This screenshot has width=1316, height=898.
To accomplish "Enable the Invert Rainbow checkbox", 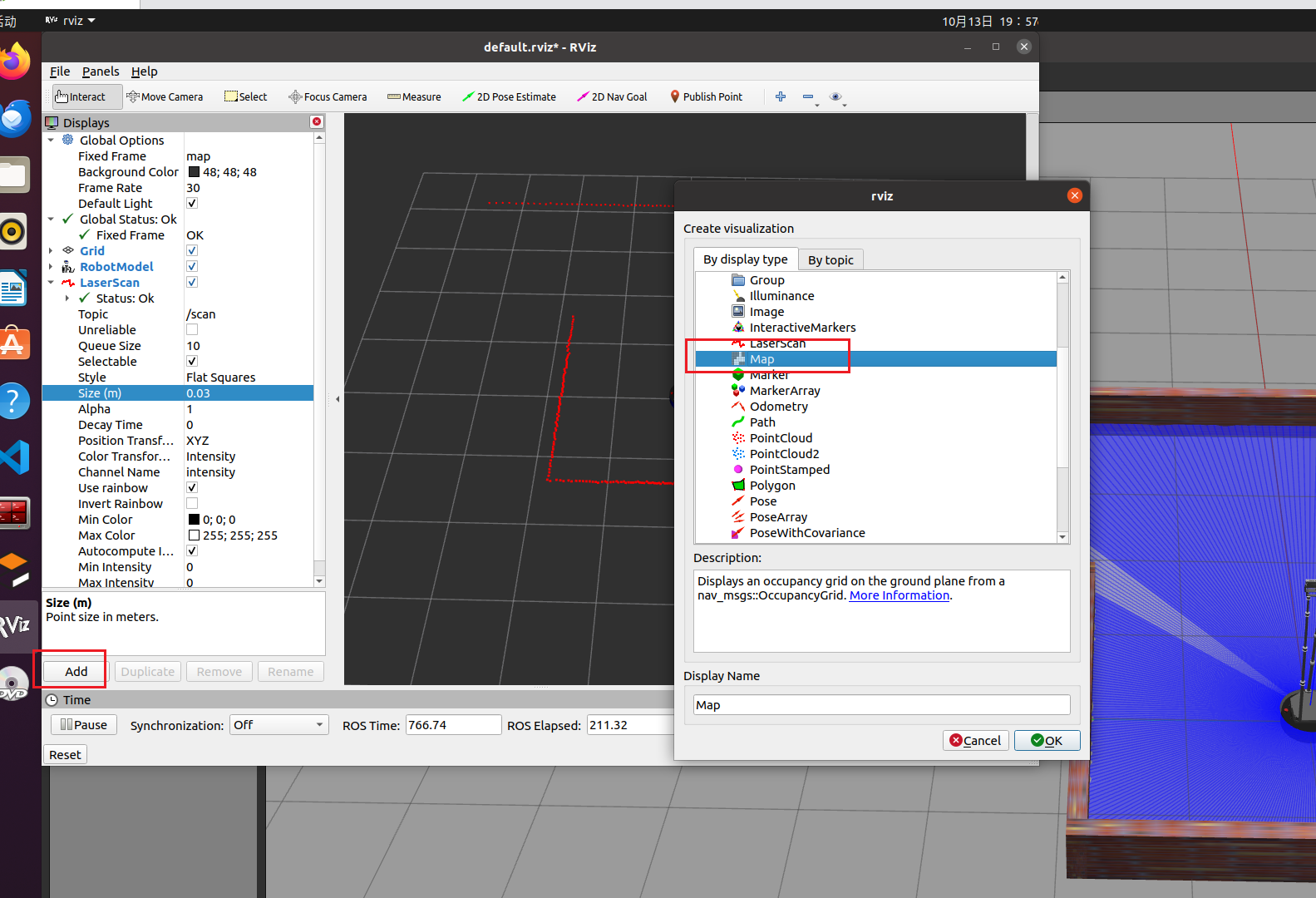I will [x=192, y=504].
